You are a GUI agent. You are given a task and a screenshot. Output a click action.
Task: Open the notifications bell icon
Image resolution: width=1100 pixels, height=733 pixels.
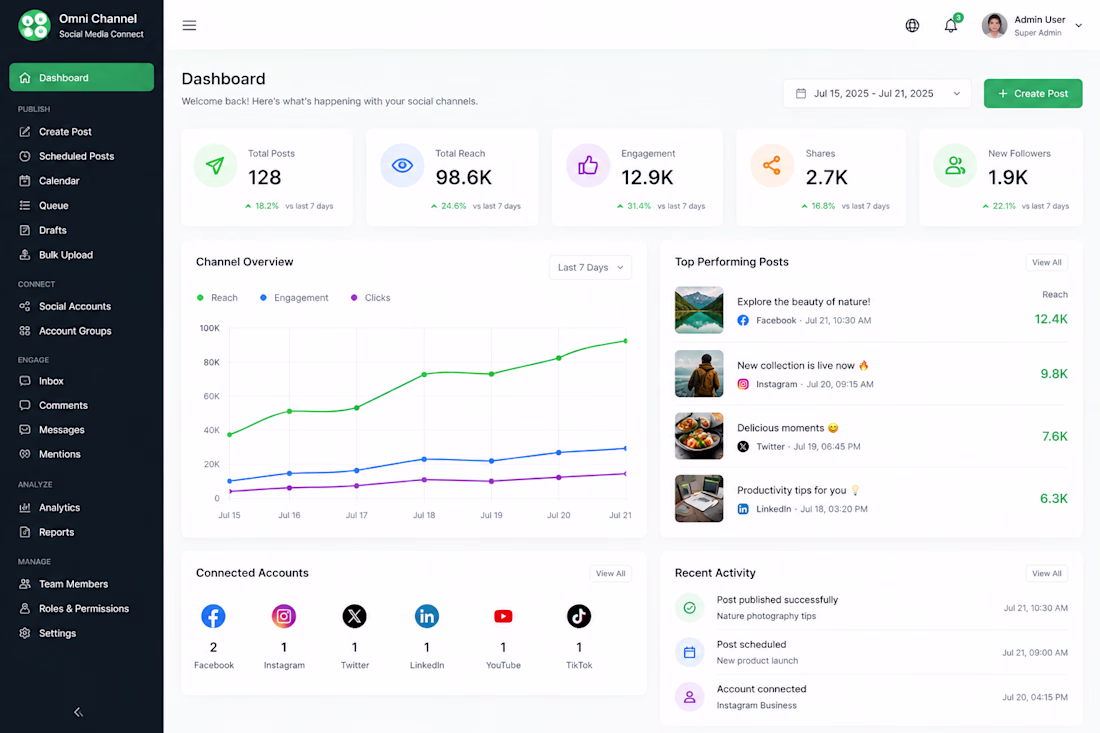pyautogui.click(x=951, y=25)
